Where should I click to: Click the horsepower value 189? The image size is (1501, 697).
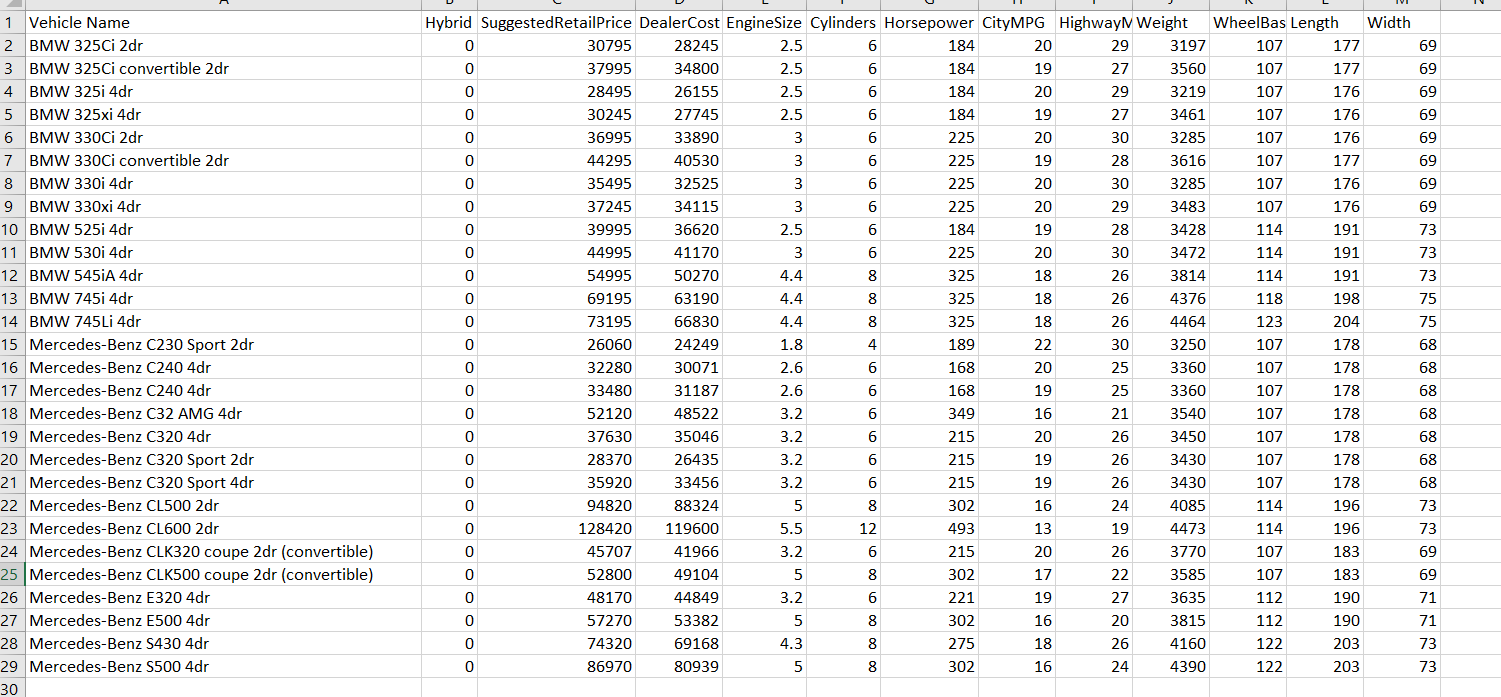tap(929, 344)
